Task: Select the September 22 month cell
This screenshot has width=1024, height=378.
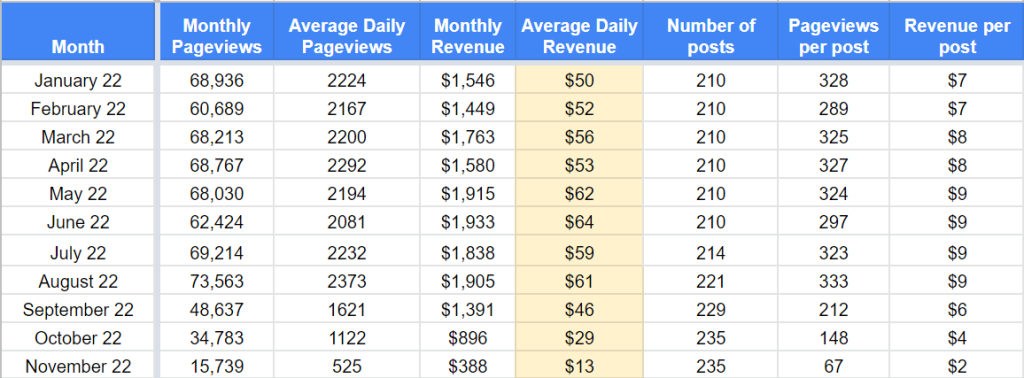Action: (x=78, y=309)
